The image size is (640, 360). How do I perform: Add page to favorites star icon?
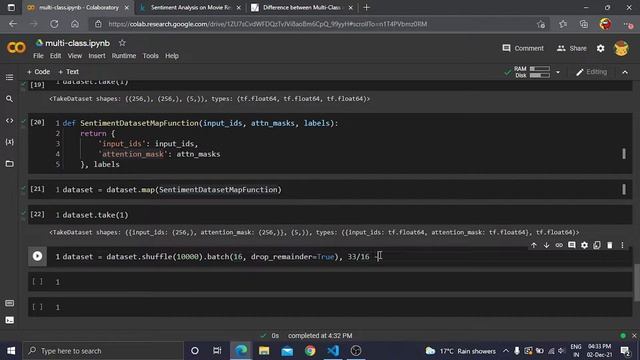click(x=541, y=24)
